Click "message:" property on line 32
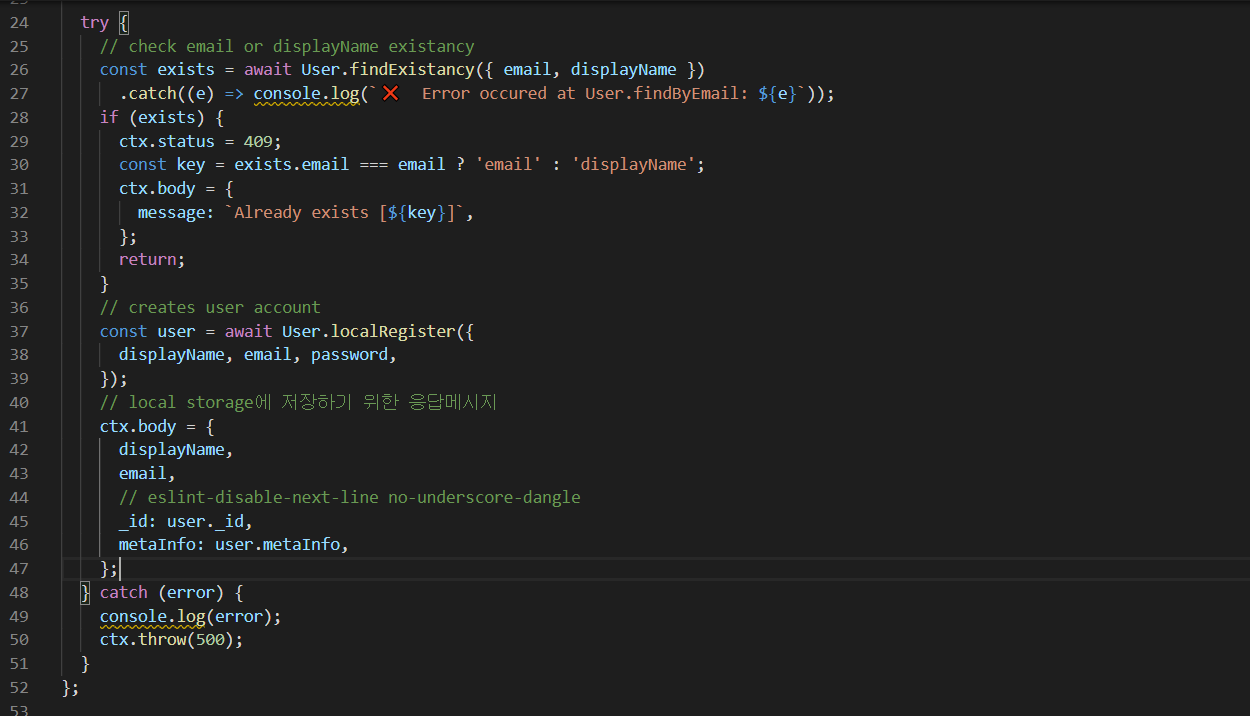This screenshot has height=716, width=1250. [176, 212]
